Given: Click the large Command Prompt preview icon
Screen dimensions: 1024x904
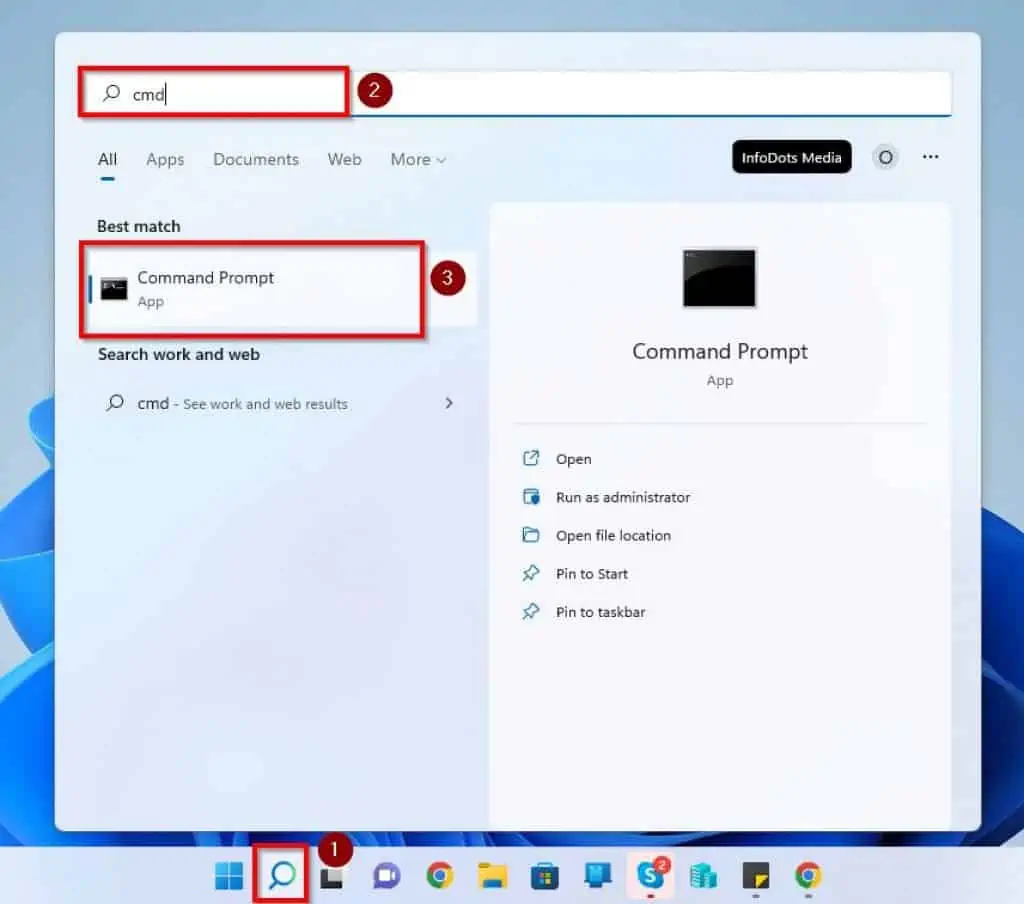Looking at the screenshot, I should (719, 278).
